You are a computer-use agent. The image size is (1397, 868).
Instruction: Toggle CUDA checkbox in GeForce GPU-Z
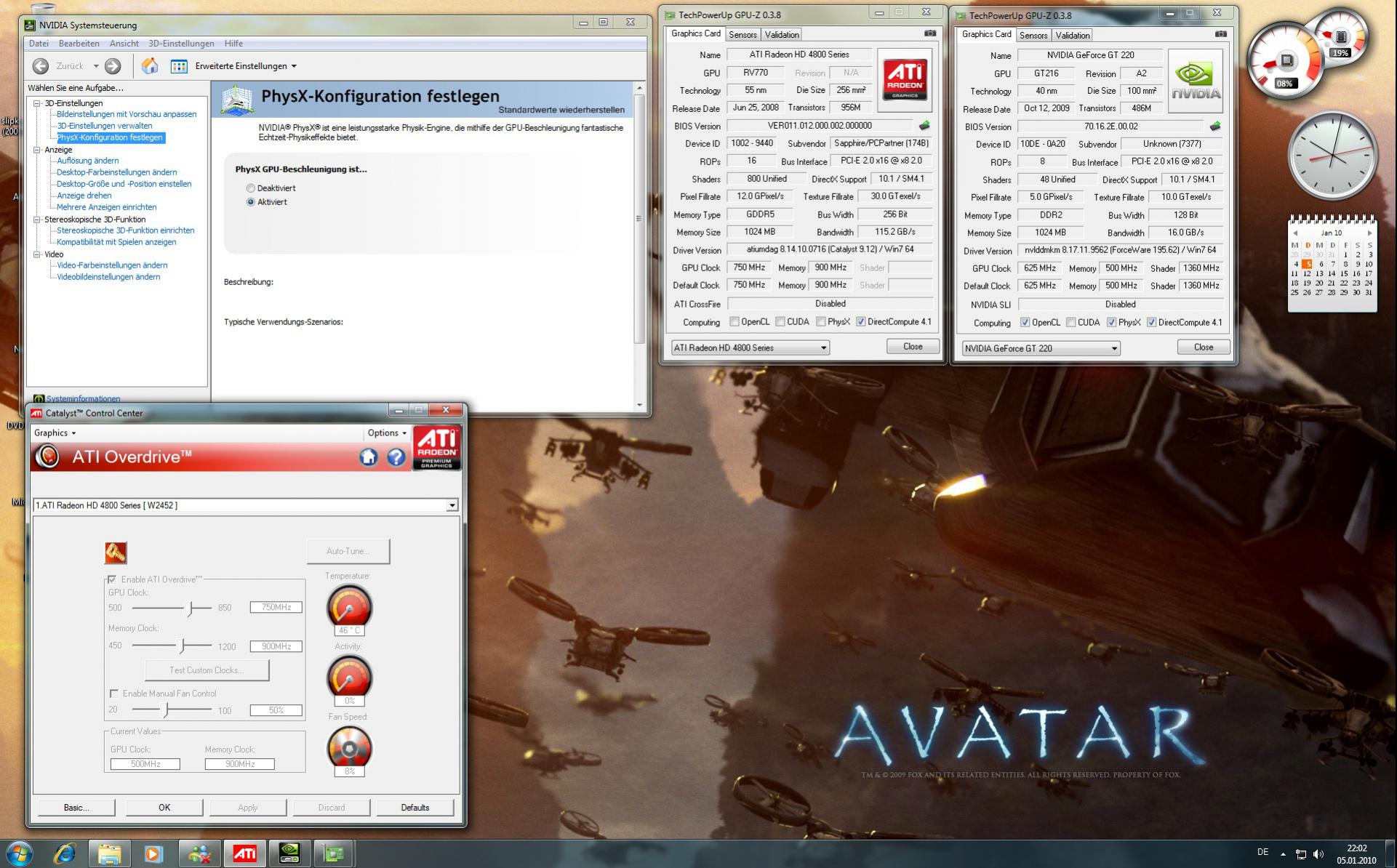[1070, 323]
